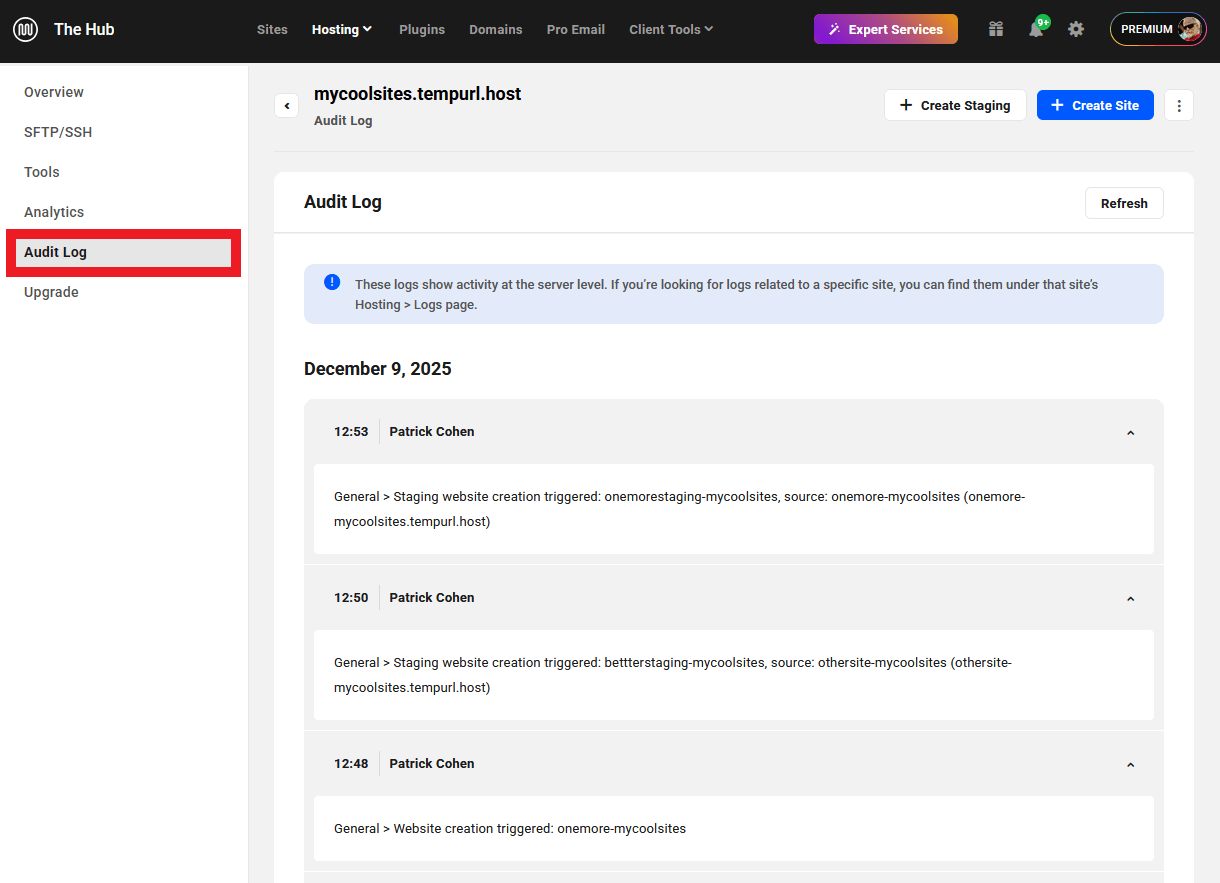Open the Domains page
Screen dimensions: 1220x883
point(496,29)
